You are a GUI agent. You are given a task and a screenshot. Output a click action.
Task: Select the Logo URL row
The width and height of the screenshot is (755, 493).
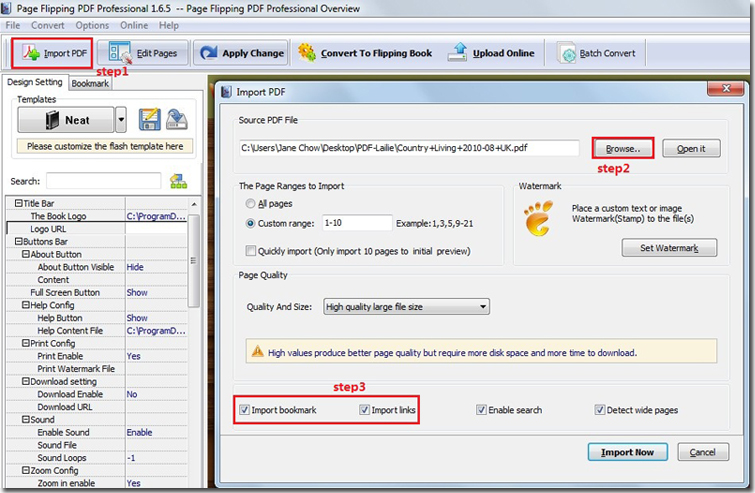97,229
